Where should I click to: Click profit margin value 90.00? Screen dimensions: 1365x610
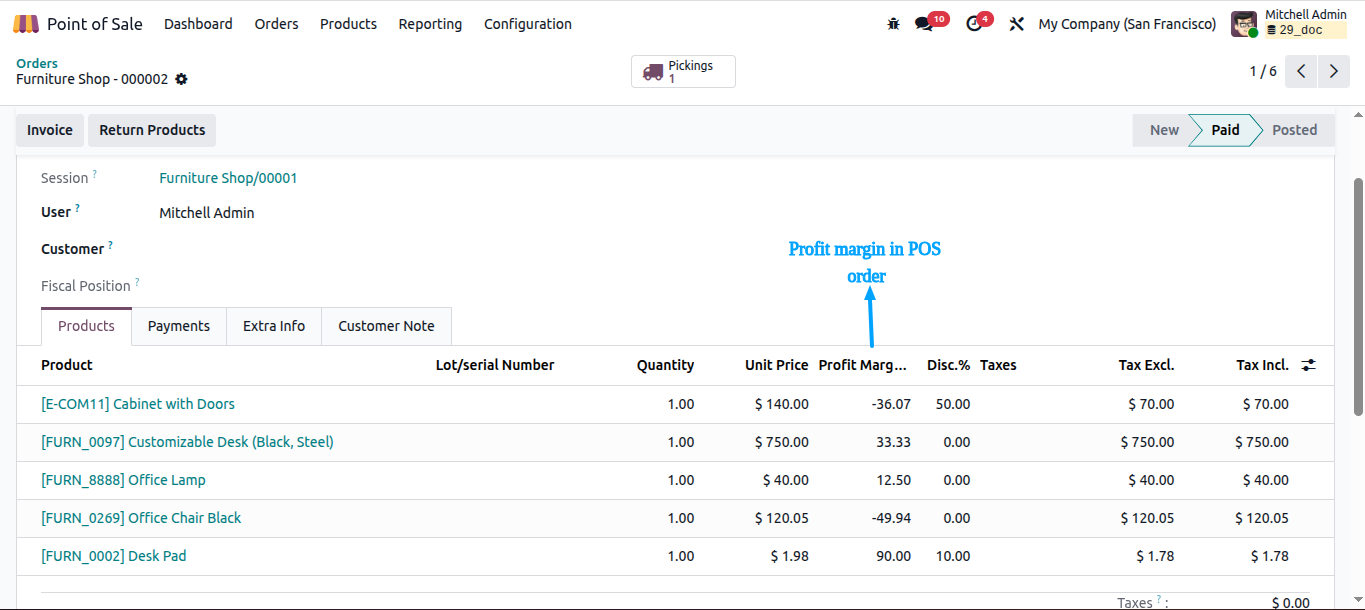tap(893, 556)
